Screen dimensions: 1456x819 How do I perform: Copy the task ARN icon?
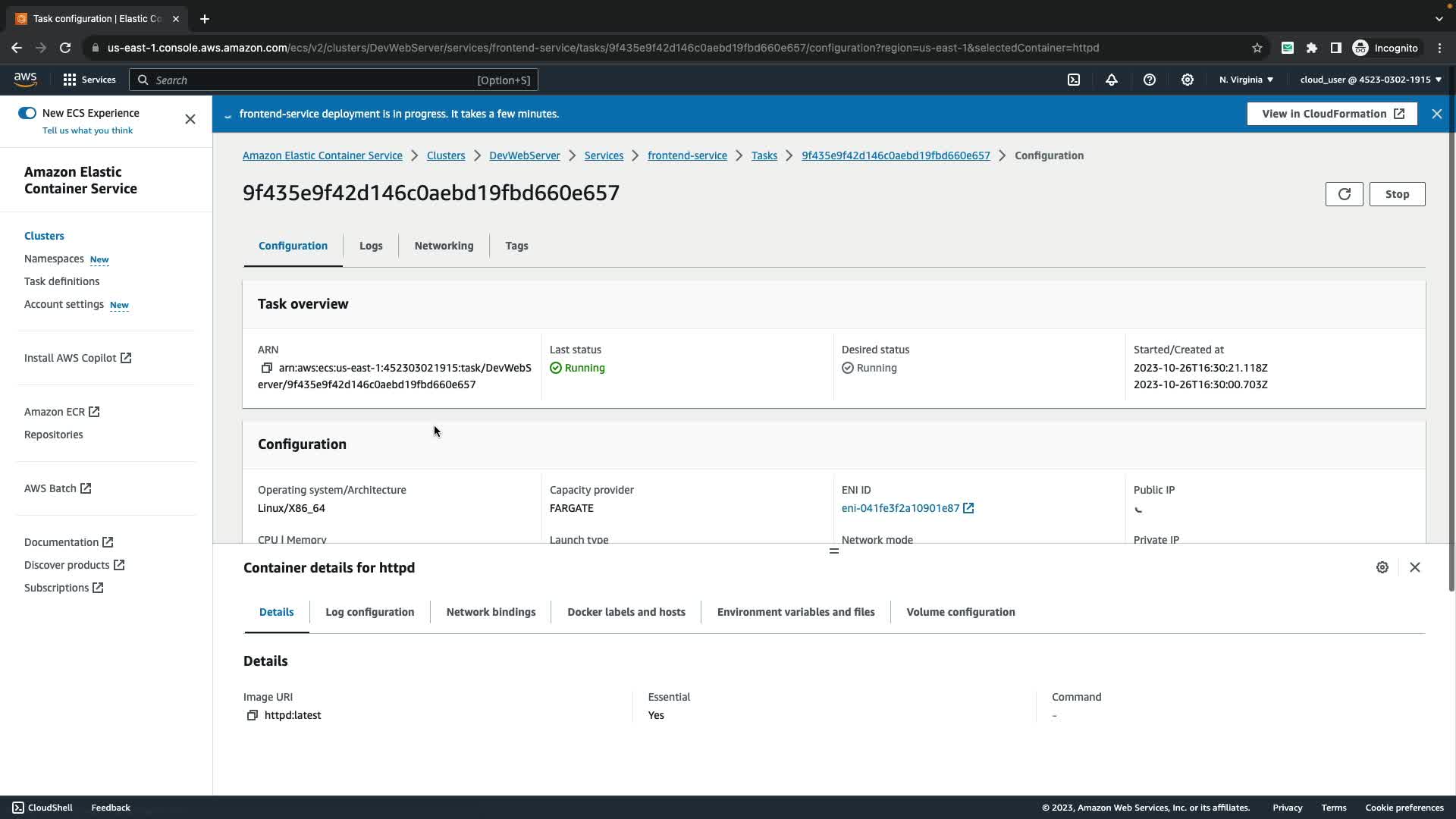[266, 368]
